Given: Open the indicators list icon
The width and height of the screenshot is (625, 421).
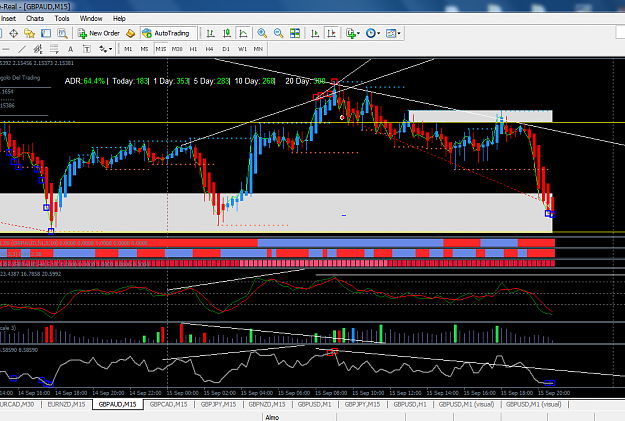Looking at the screenshot, I should pyautogui.click(x=350, y=33).
